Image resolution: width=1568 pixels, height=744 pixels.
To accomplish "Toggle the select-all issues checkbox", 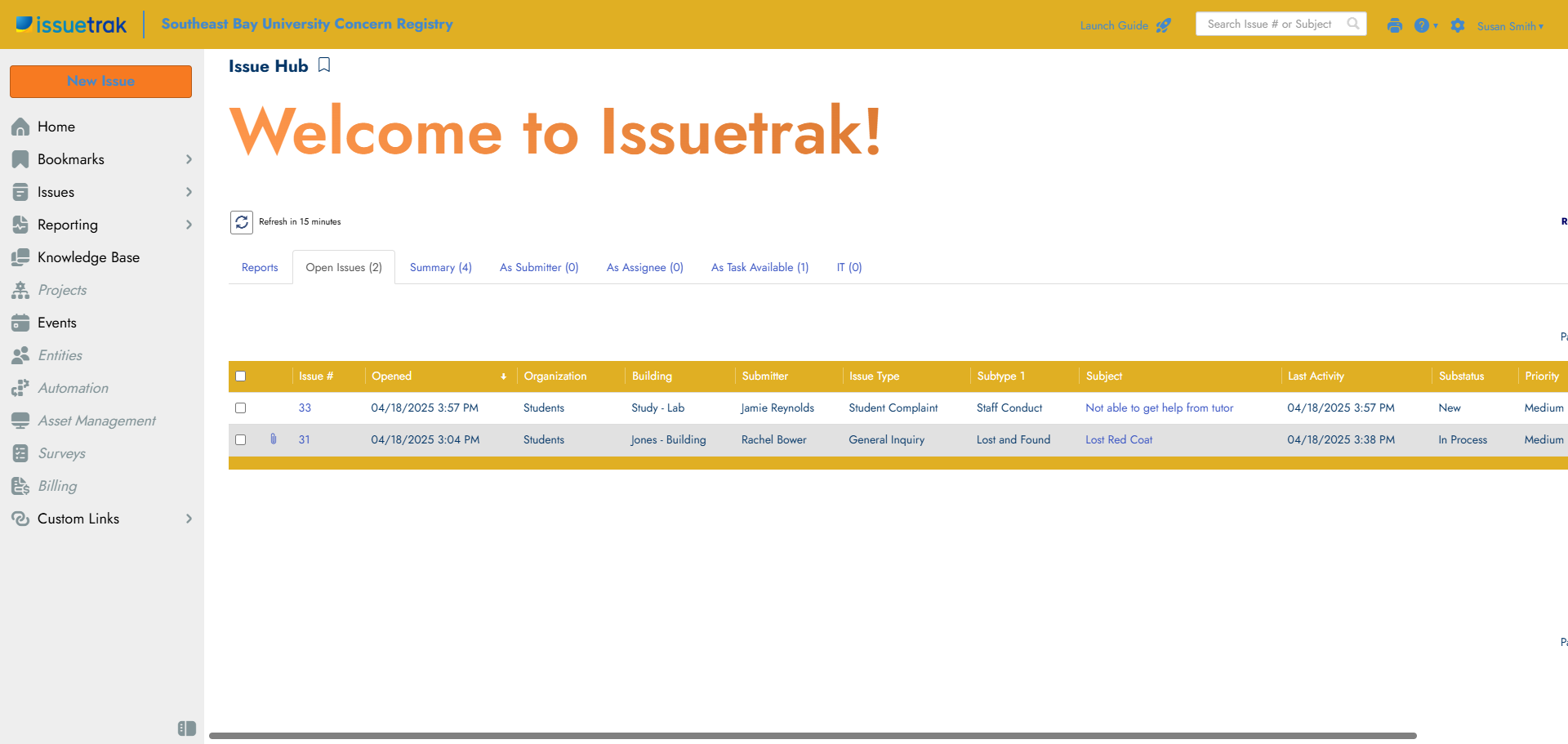I will pyautogui.click(x=241, y=376).
